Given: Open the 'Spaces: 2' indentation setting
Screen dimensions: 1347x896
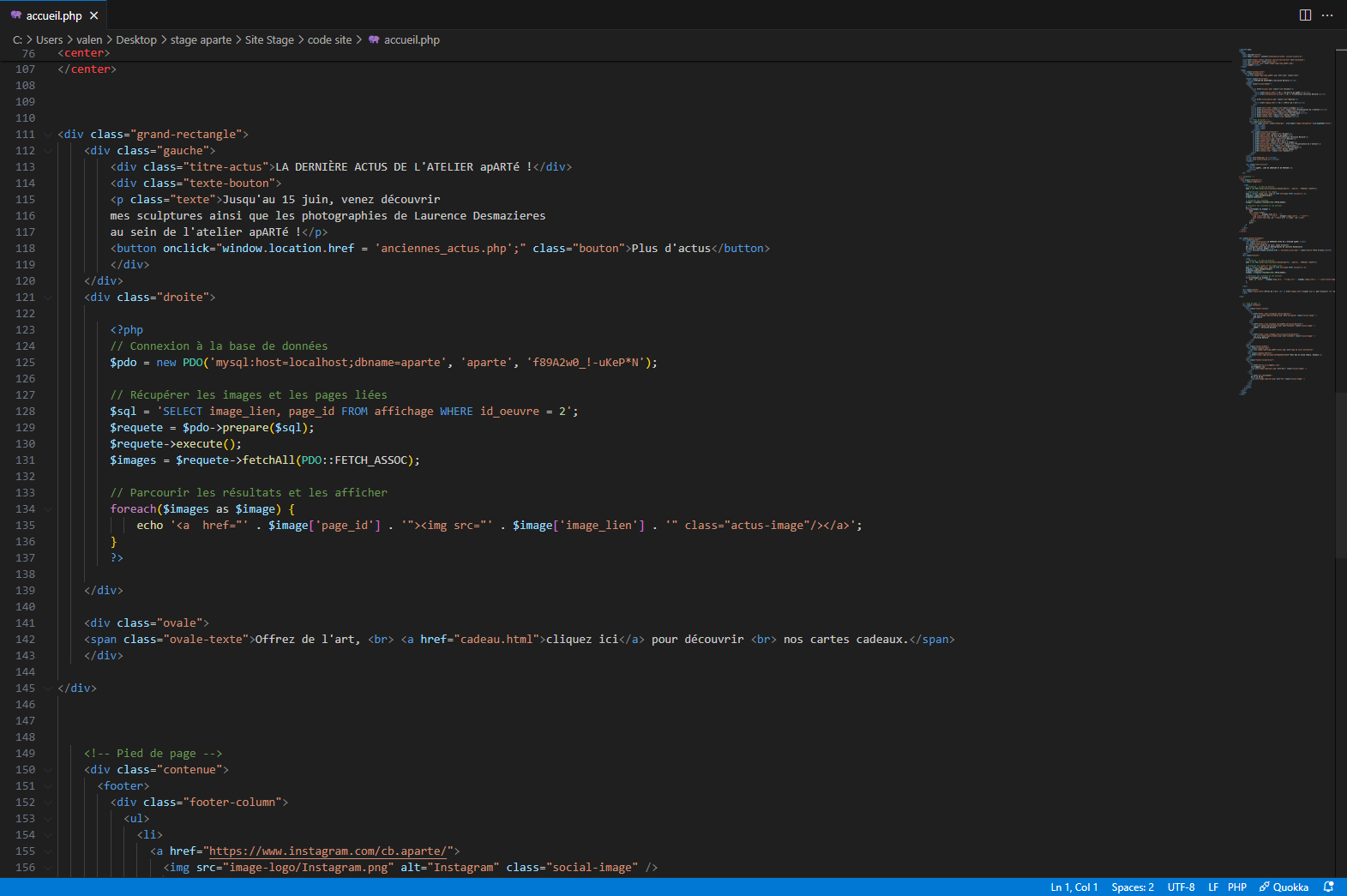Looking at the screenshot, I should click(x=1132, y=887).
